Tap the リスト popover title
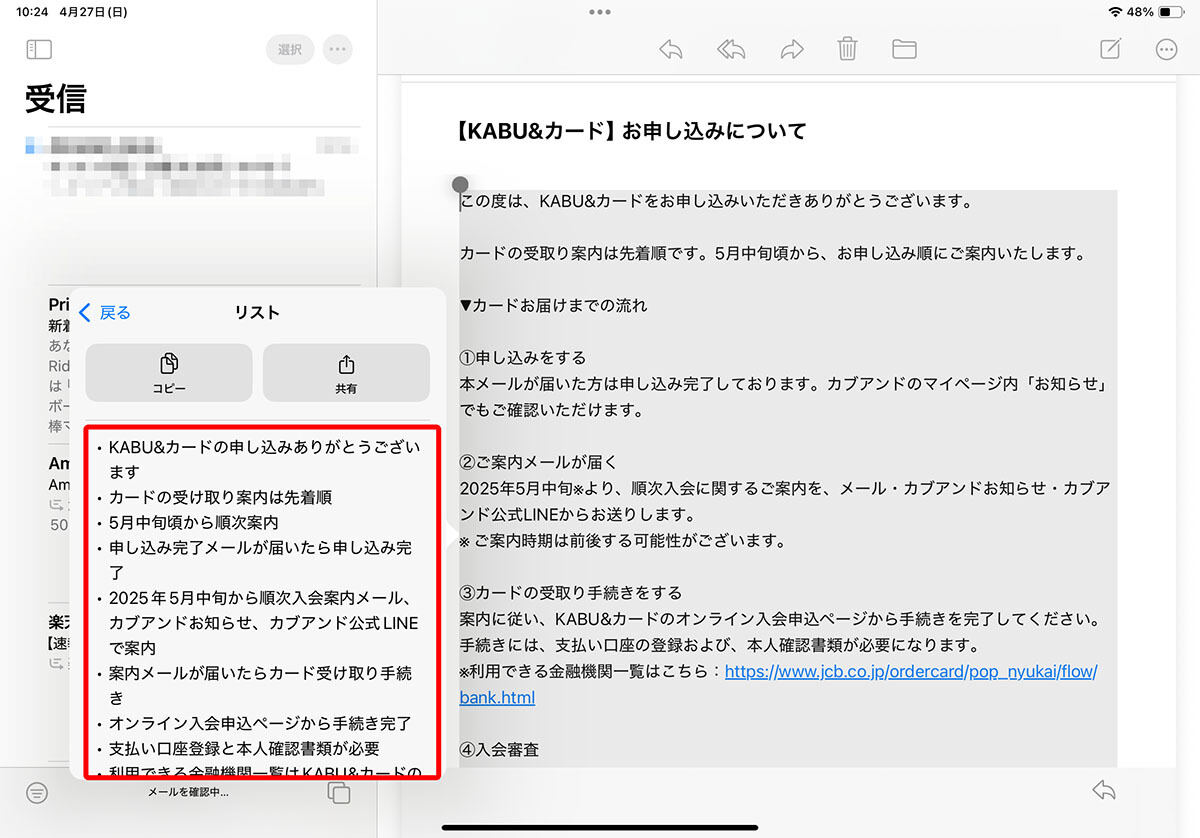Viewport: 1200px width, 838px height. click(257, 313)
